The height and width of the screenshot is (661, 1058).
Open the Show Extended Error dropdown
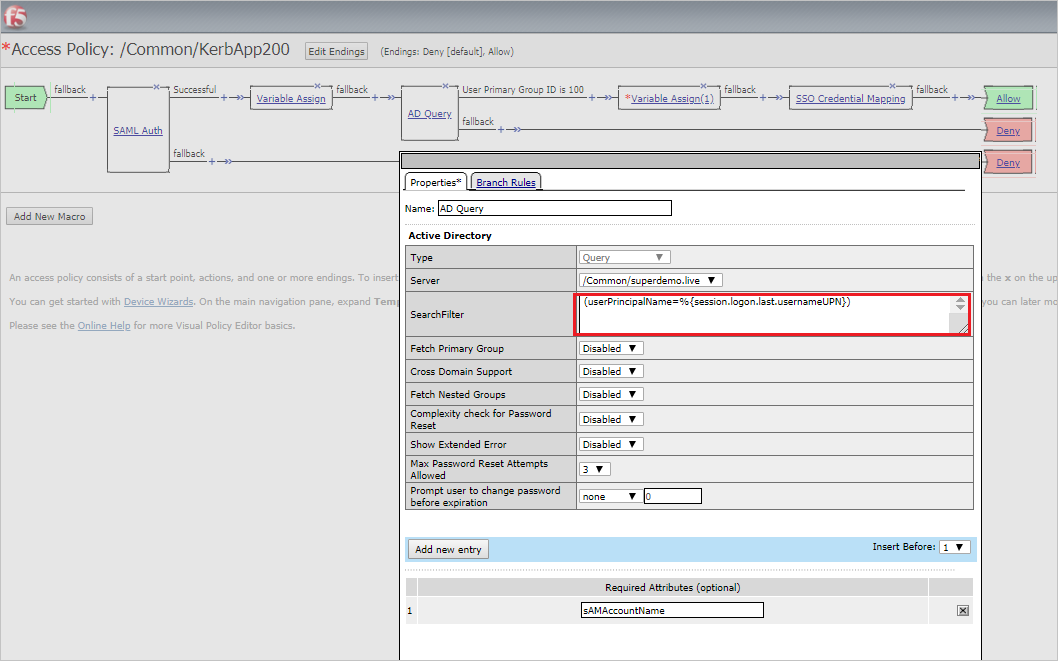click(611, 444)
